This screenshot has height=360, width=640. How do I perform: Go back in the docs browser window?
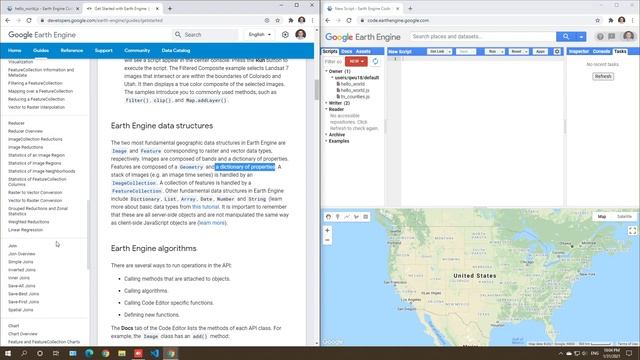point(8,20)
